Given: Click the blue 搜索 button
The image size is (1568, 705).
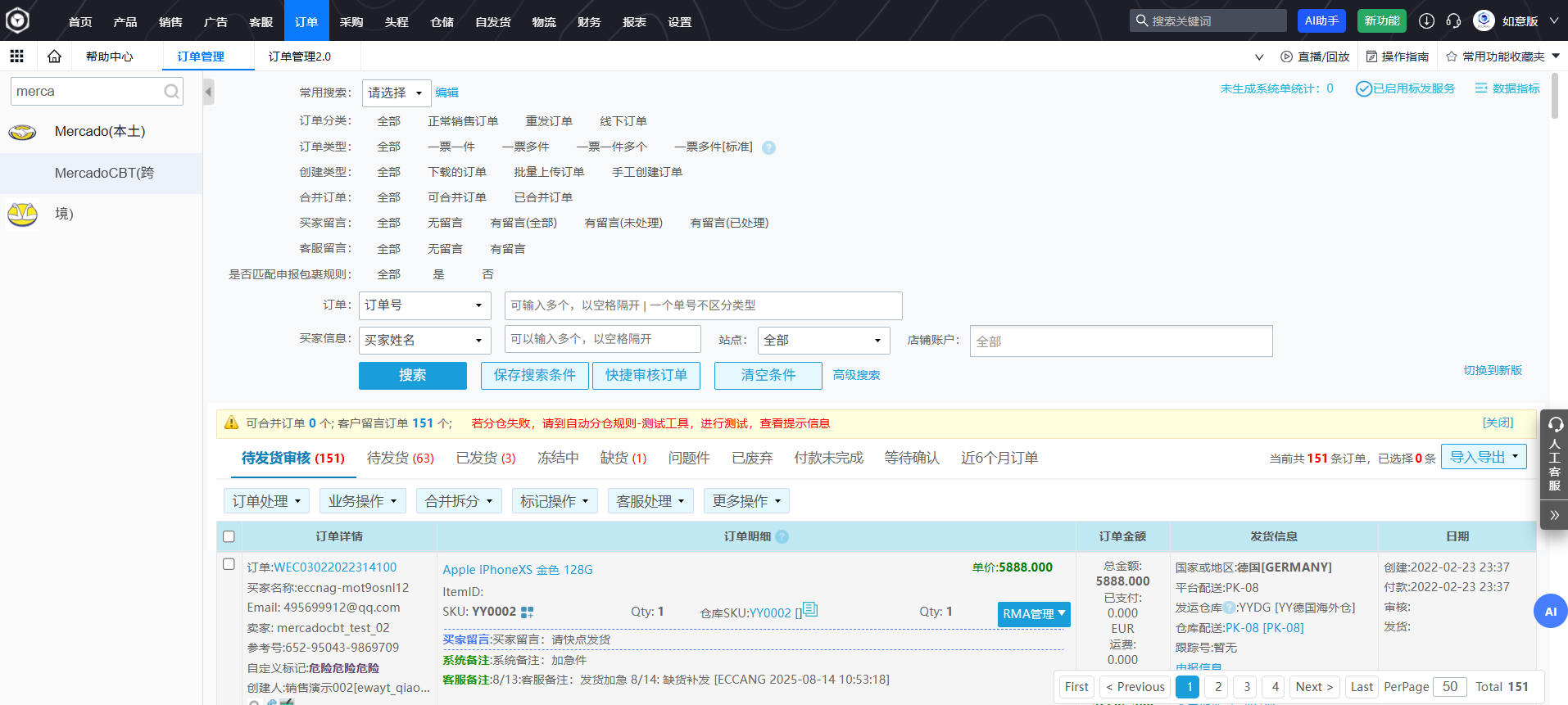Looking at the screenshot, I should (412, 375).
